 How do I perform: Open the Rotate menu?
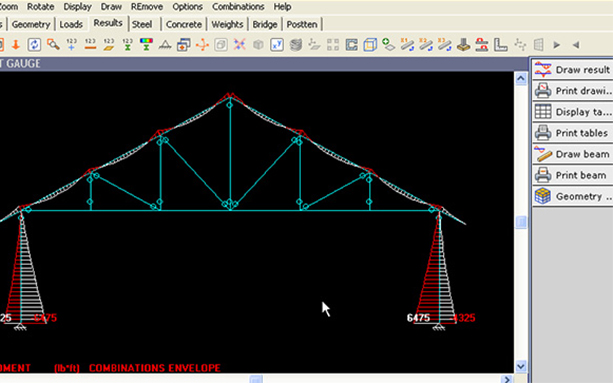click(40, 7)
